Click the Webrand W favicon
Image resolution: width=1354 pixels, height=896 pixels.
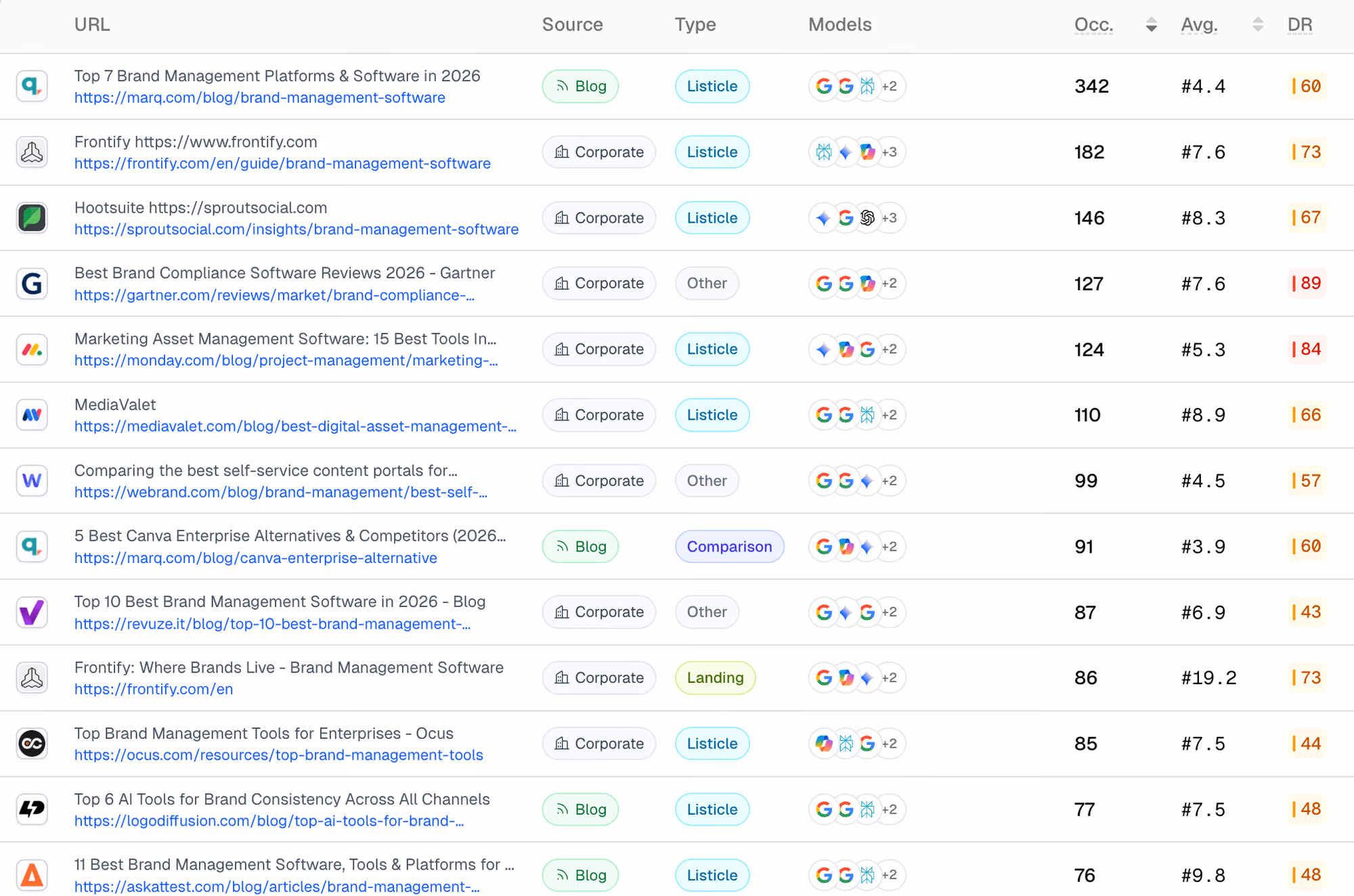coord(32,480)
